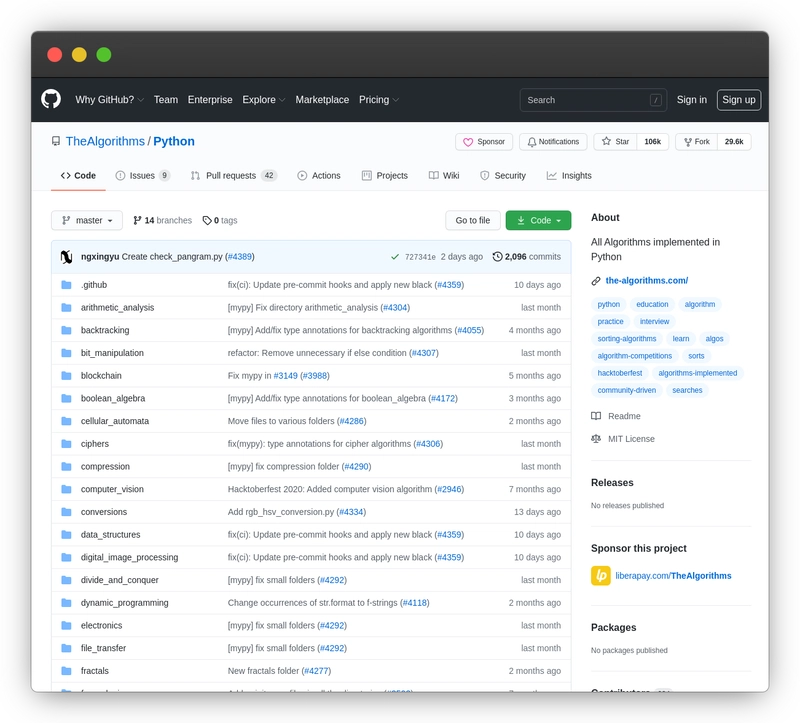Select folder icon for compression
Image resolution: width=800 pixels, height=723 pixels.
66,466
